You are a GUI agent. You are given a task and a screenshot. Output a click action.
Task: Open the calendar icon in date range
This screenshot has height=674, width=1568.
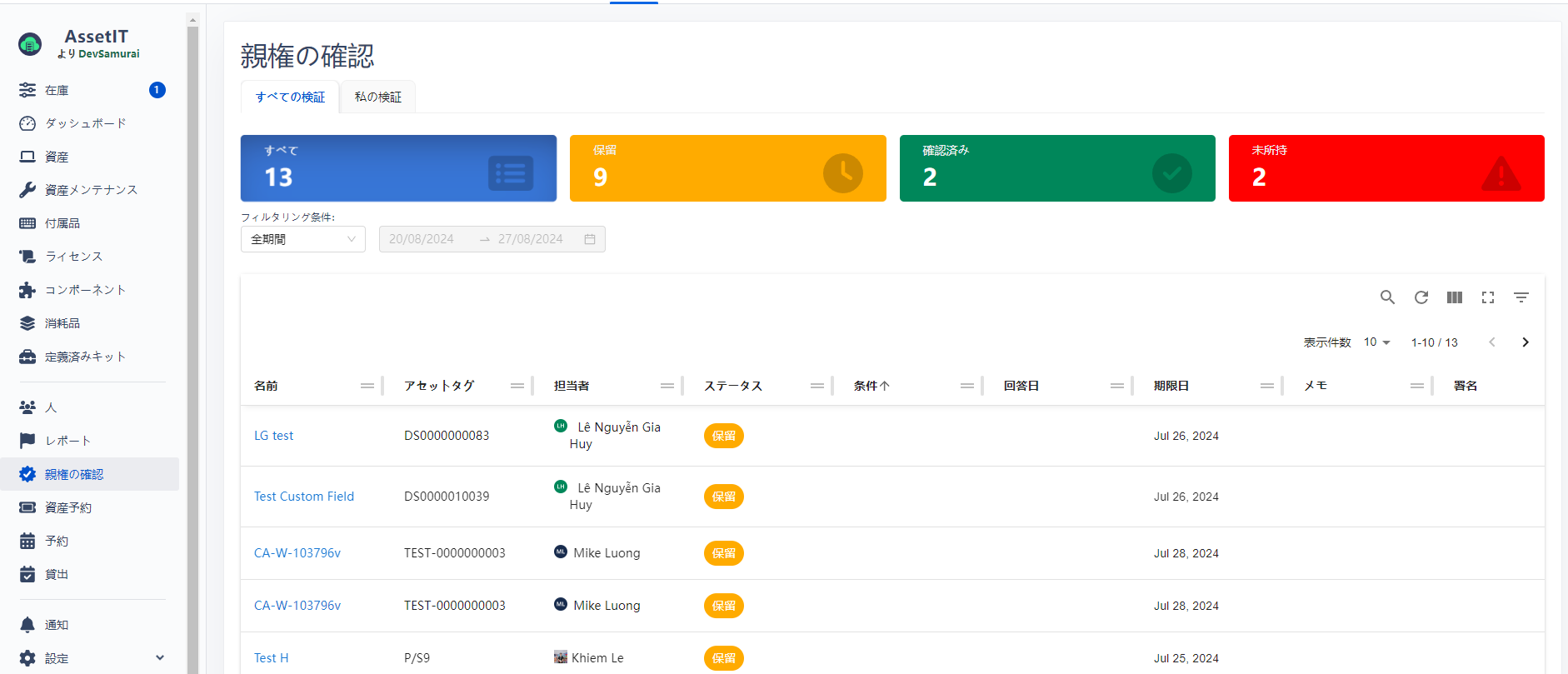[590, 239]
